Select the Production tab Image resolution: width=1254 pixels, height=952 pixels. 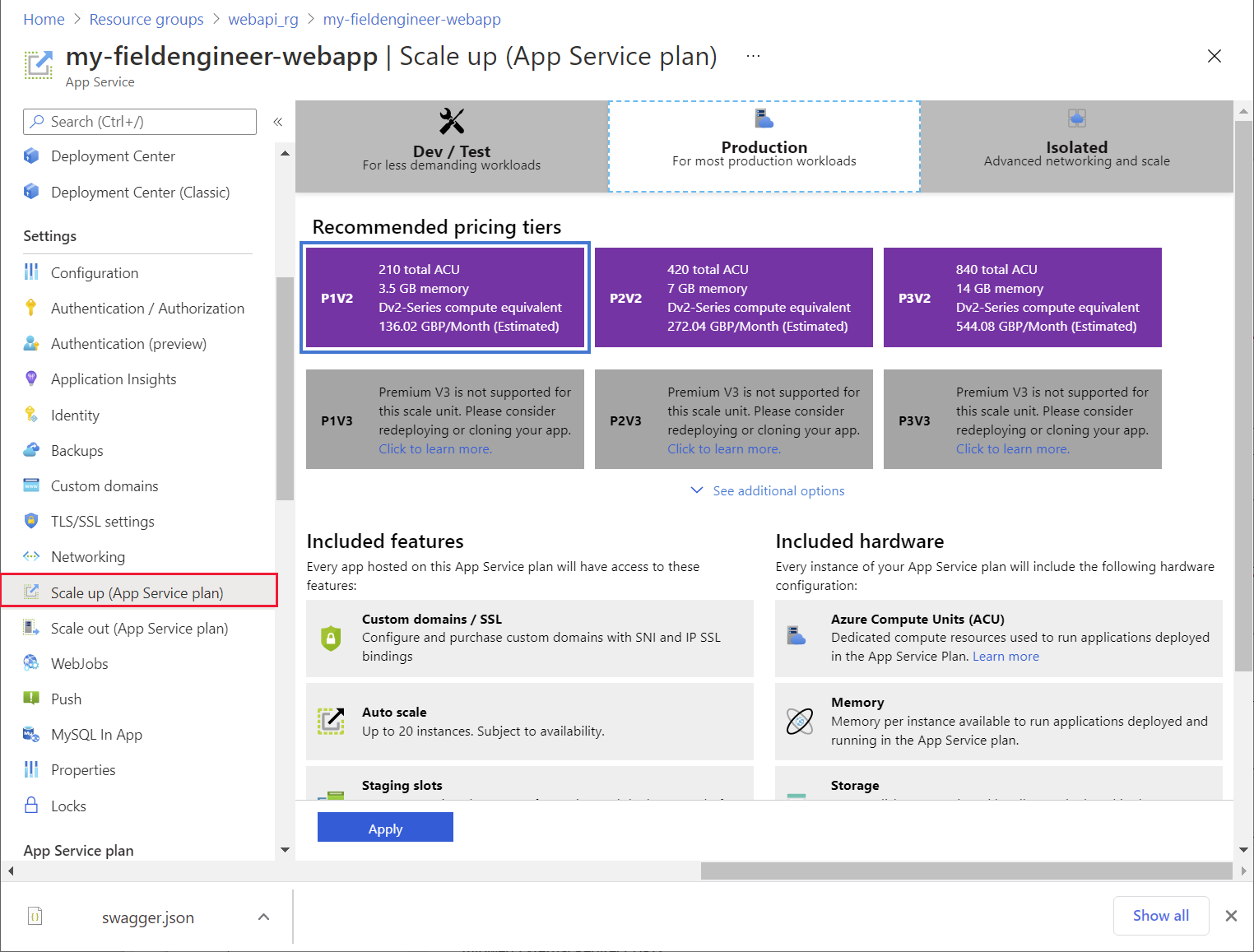click(764, 146)
